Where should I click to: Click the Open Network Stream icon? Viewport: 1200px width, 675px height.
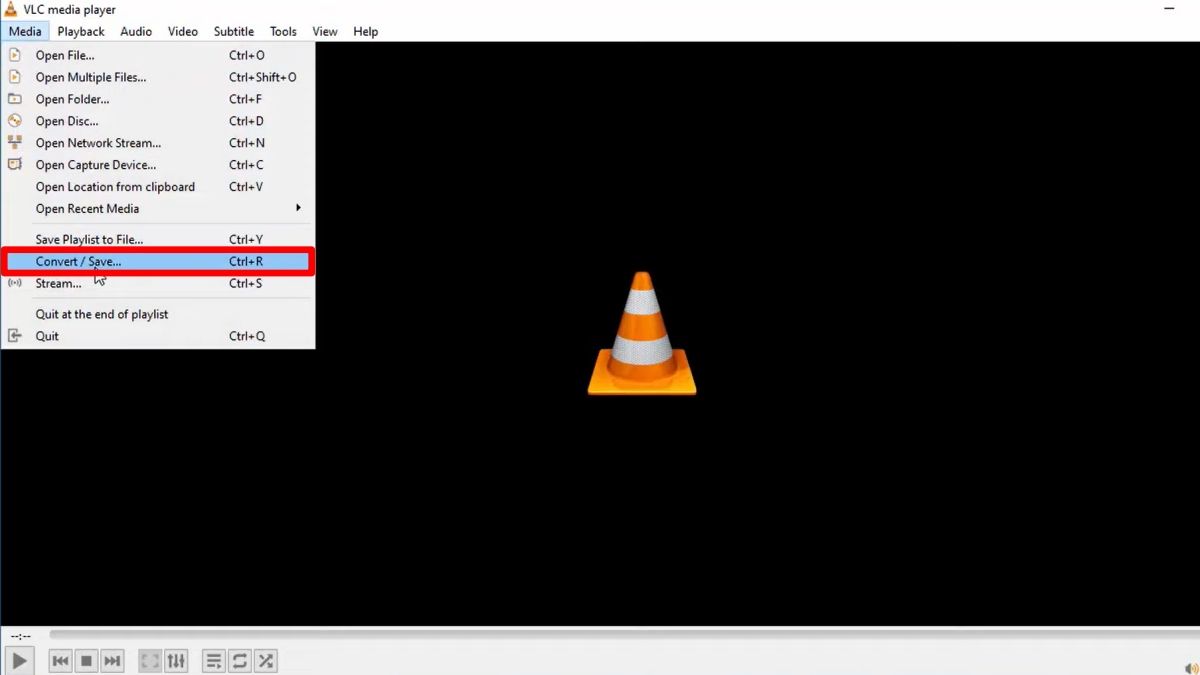tap(15, 143)
